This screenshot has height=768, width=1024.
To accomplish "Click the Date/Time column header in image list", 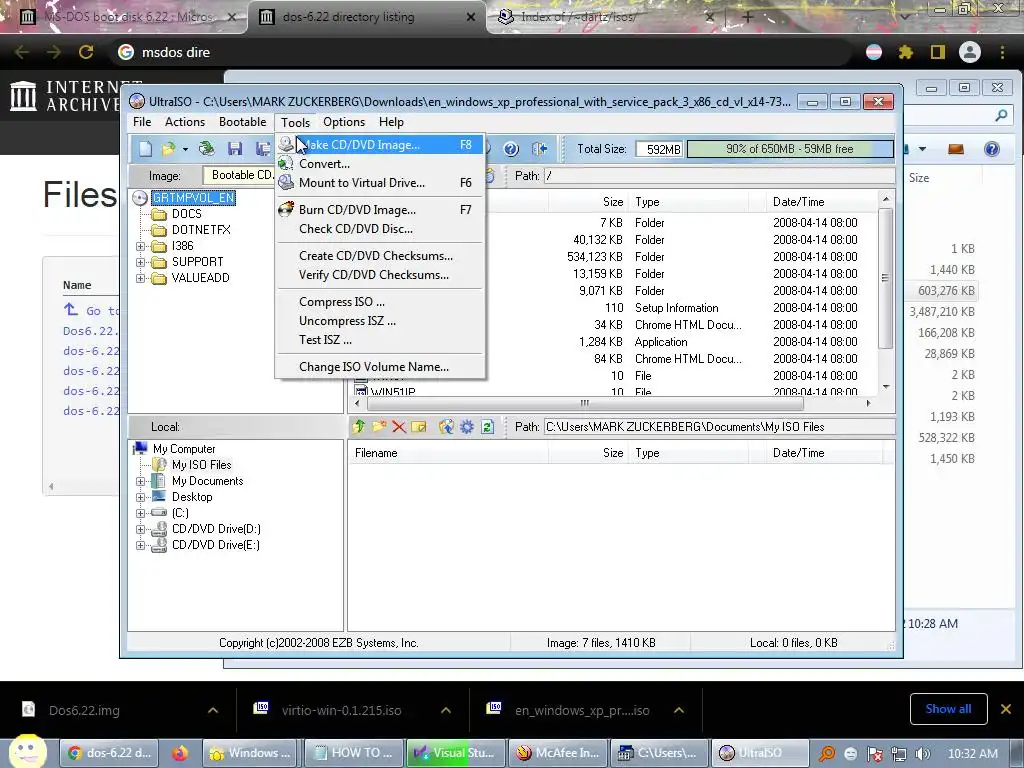I will pos(822,202).
